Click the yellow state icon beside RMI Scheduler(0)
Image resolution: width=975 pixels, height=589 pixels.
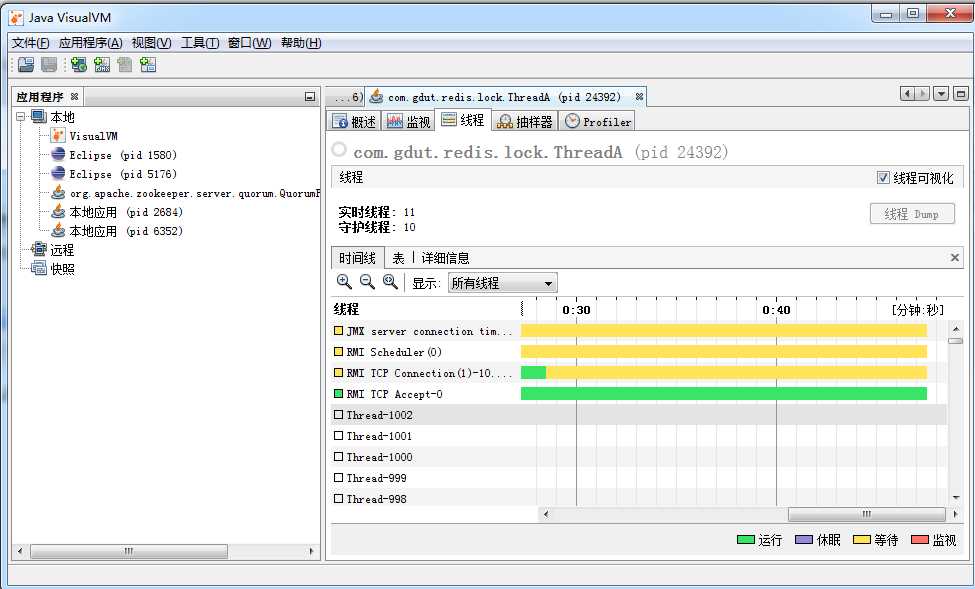click(338, 352)
